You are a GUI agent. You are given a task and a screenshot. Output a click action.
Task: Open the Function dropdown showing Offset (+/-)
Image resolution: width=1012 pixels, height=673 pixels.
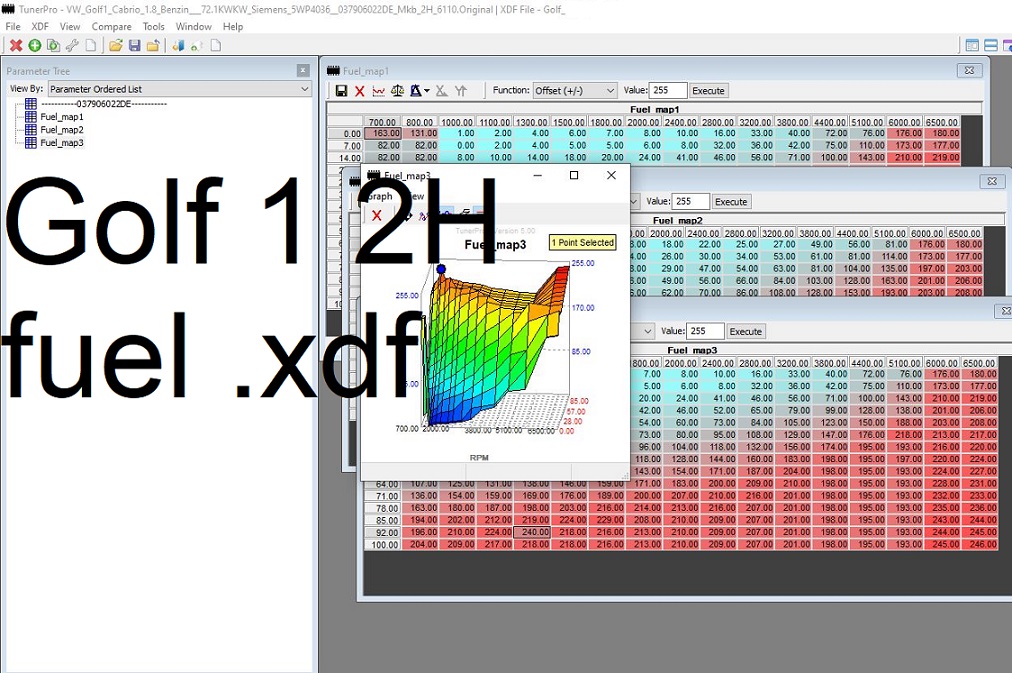click(x=575, y=90)
